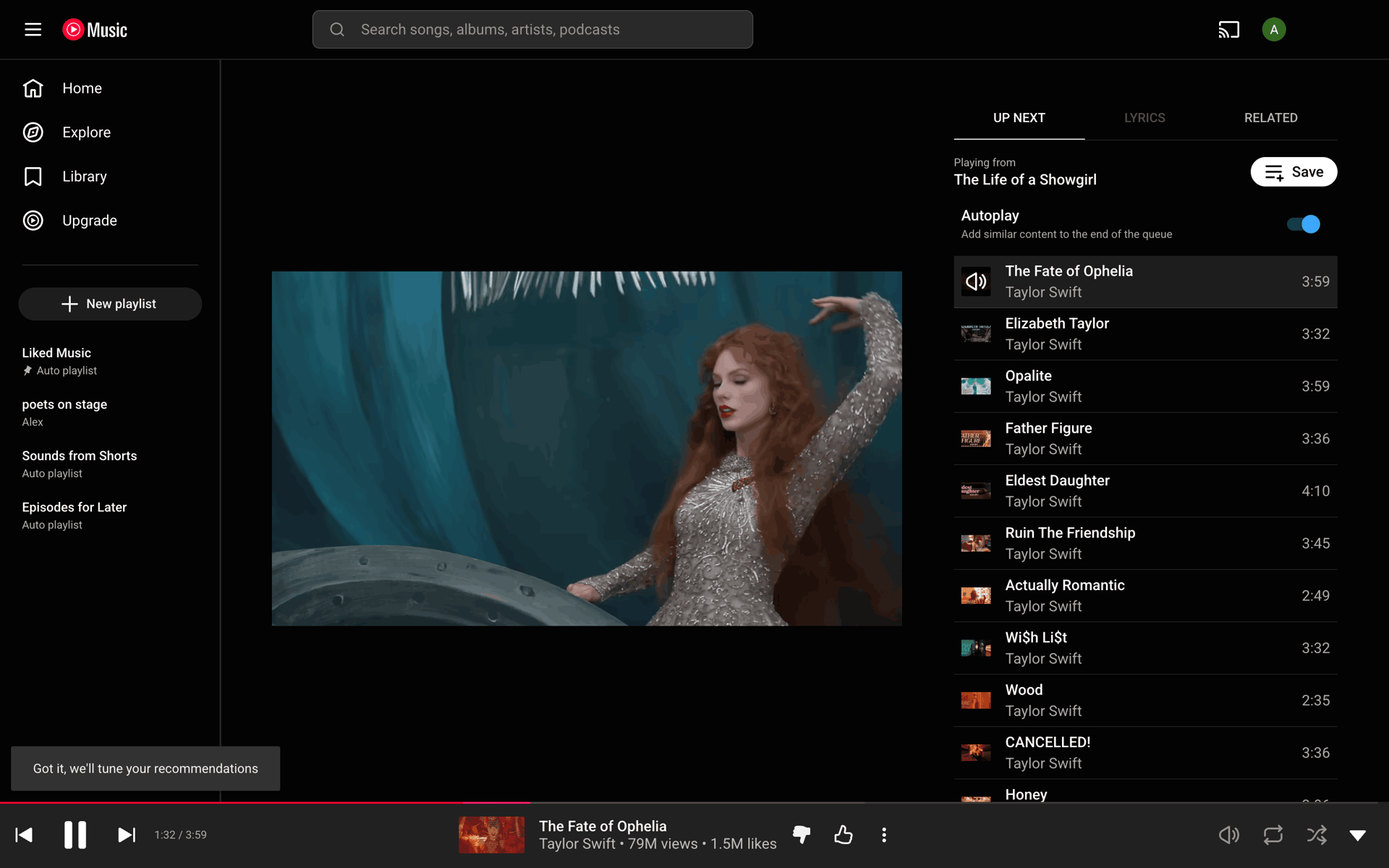The height and width of the screenshot is (868, 1389).
Task: Seek on the red progress bar
Action: pos(694,802)
